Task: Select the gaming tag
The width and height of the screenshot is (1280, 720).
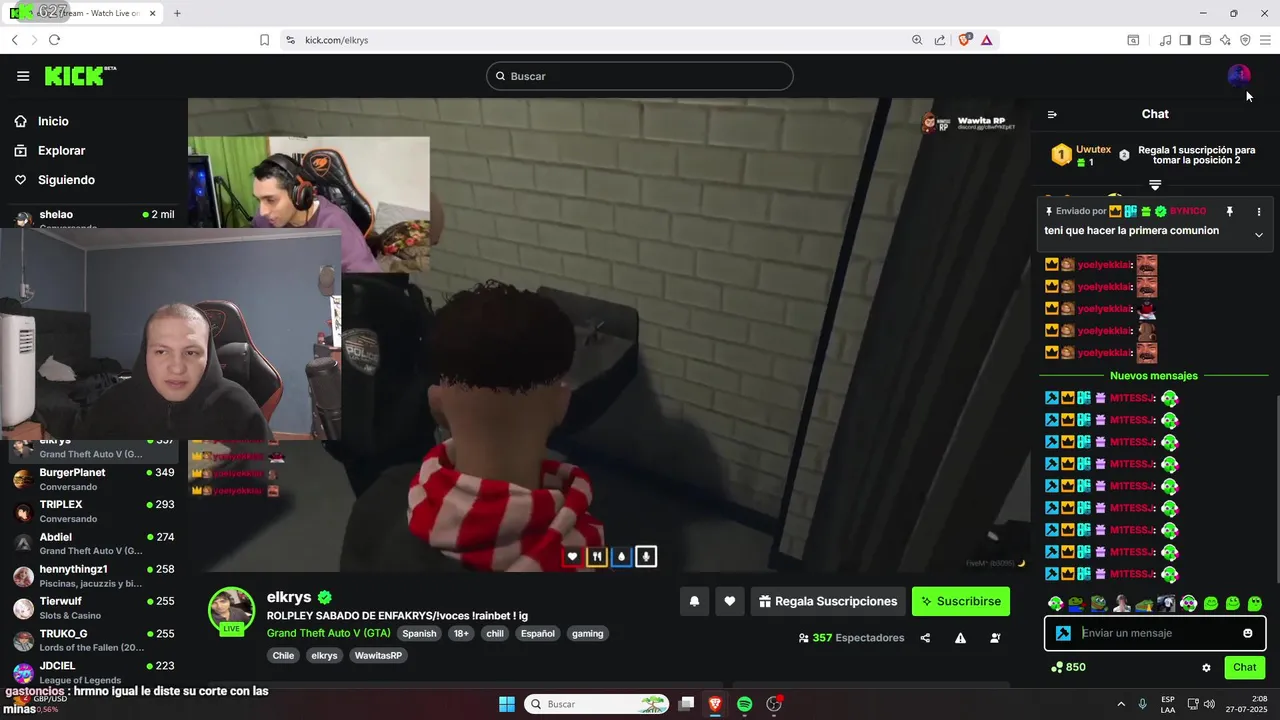Action: (588, 633)
